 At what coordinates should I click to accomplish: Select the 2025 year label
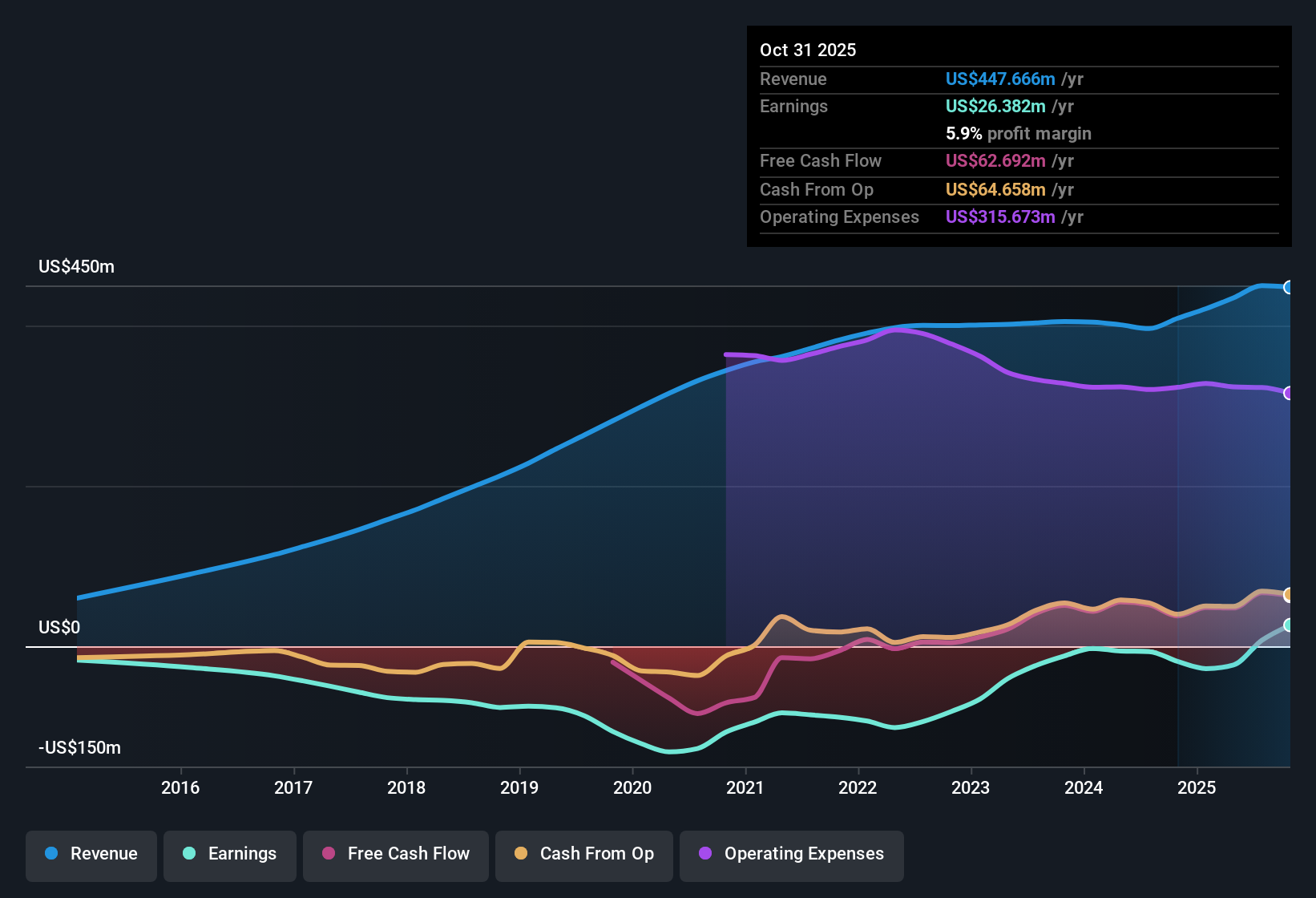pos(1197,788)
